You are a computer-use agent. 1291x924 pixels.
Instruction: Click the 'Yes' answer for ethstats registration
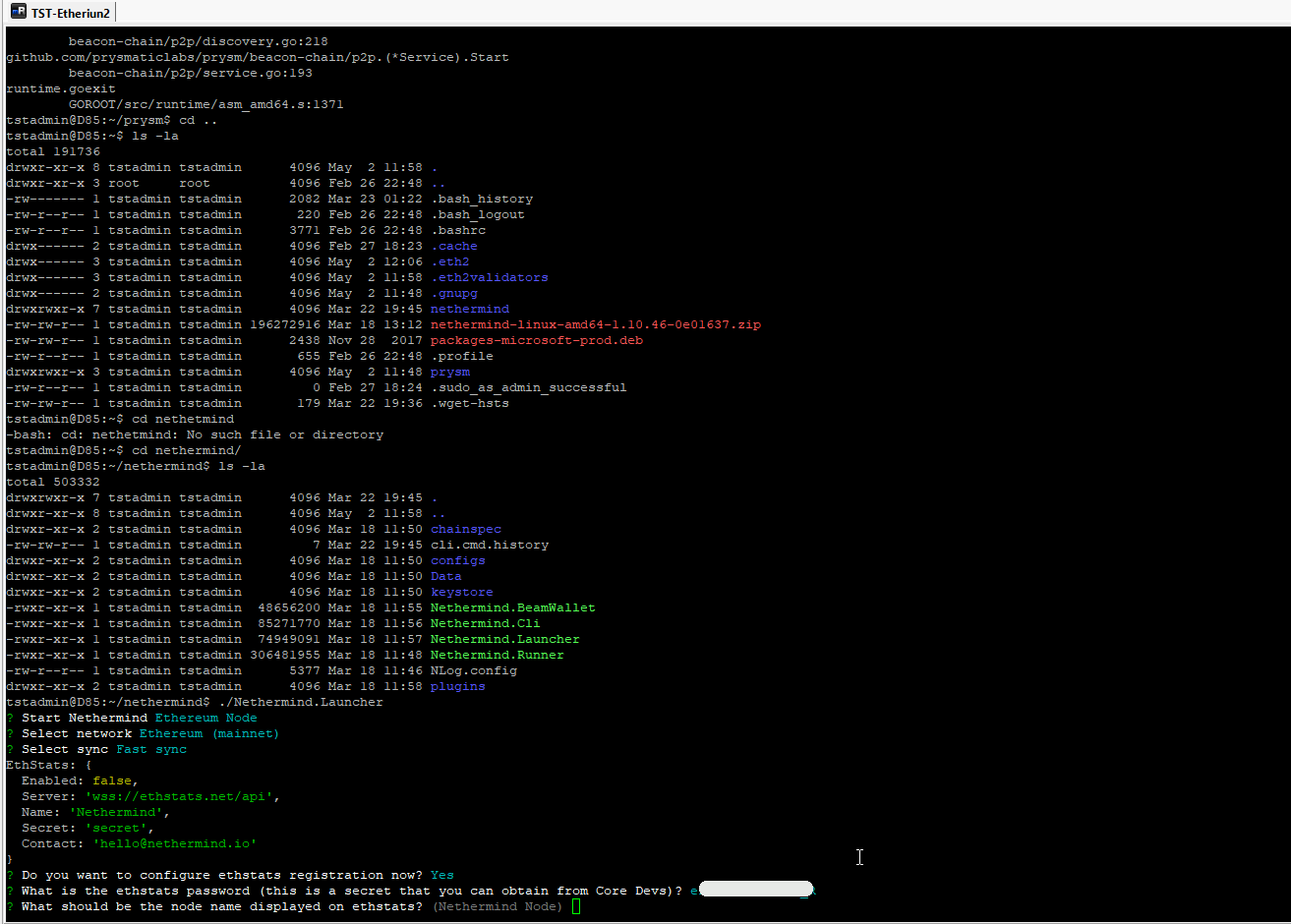coord(442,875)
